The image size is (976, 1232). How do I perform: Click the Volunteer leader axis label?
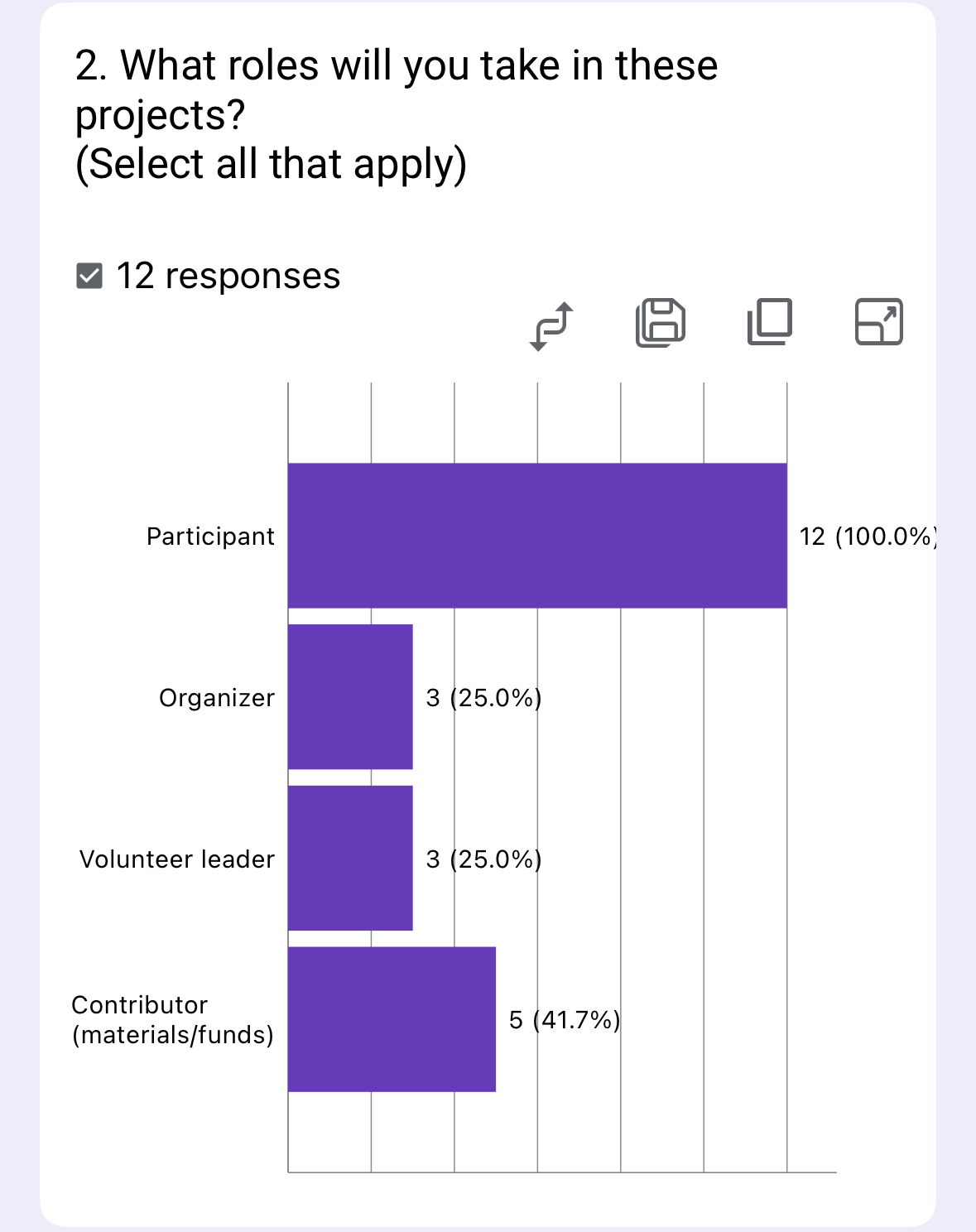tap(177, 859)
